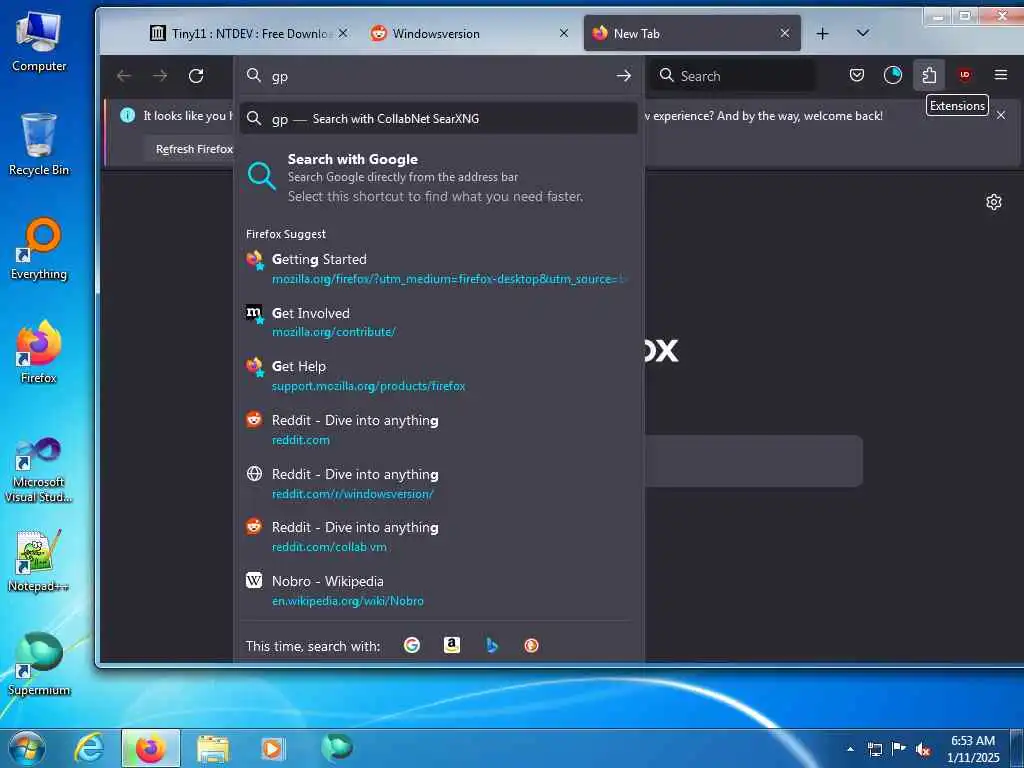
Task: Search this time with Amazon icon
Action: [452, 645]
